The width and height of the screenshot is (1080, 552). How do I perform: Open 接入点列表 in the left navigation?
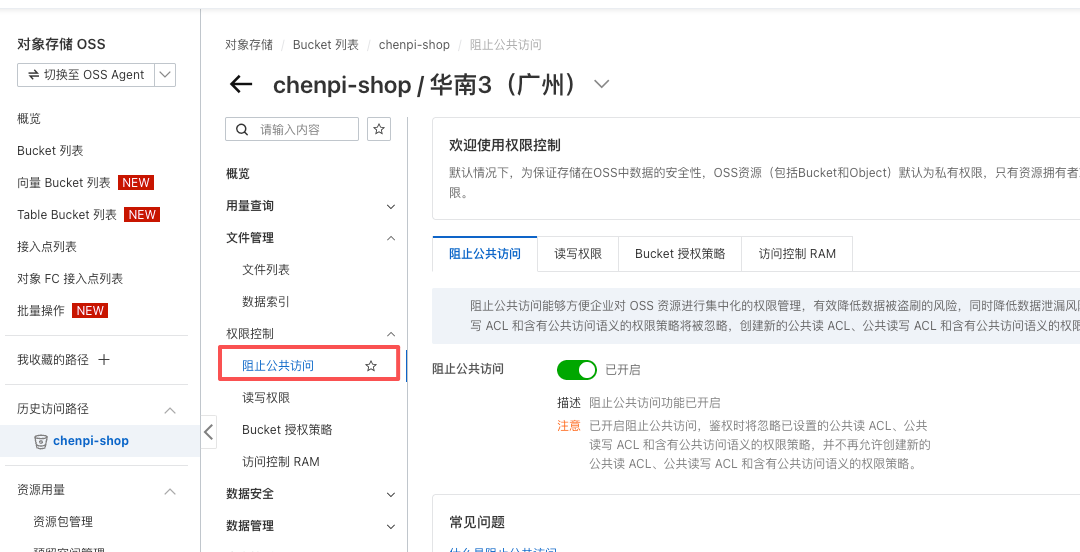pyautogui.click(x=47, y=246)
